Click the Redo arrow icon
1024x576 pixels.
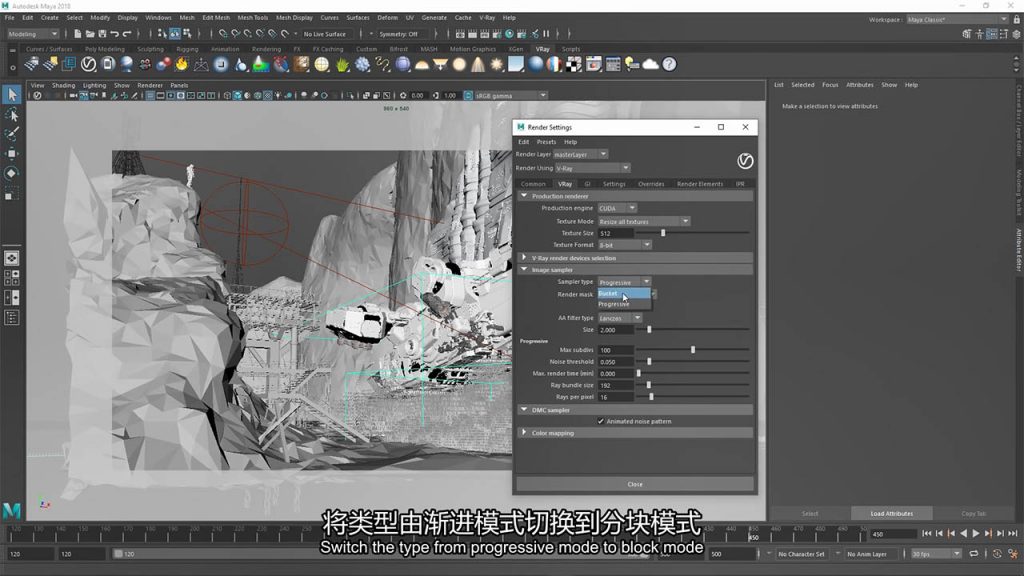pyautogui.click(x=127, y=34)
